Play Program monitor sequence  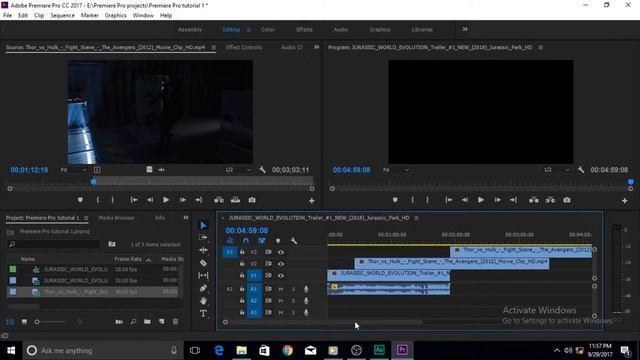481,200
